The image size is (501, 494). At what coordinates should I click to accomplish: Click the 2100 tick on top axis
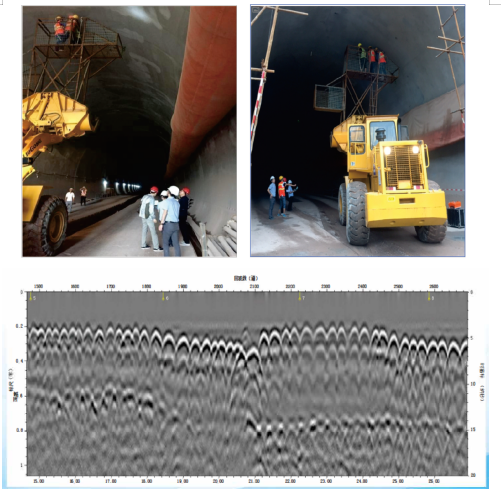coord(254,286)
